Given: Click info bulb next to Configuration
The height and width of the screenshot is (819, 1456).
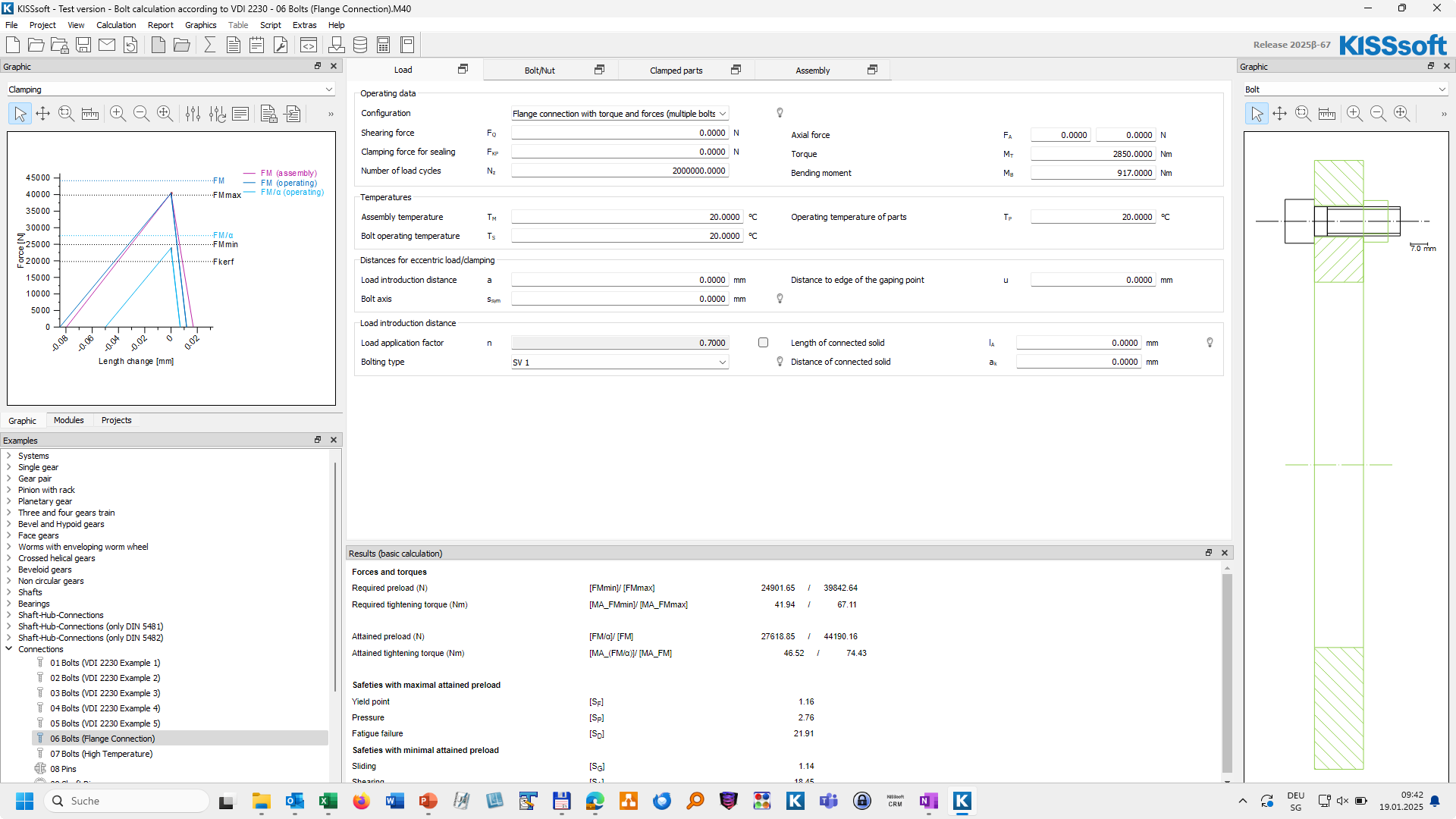Looking at the screenshot, I should [780, 113].
